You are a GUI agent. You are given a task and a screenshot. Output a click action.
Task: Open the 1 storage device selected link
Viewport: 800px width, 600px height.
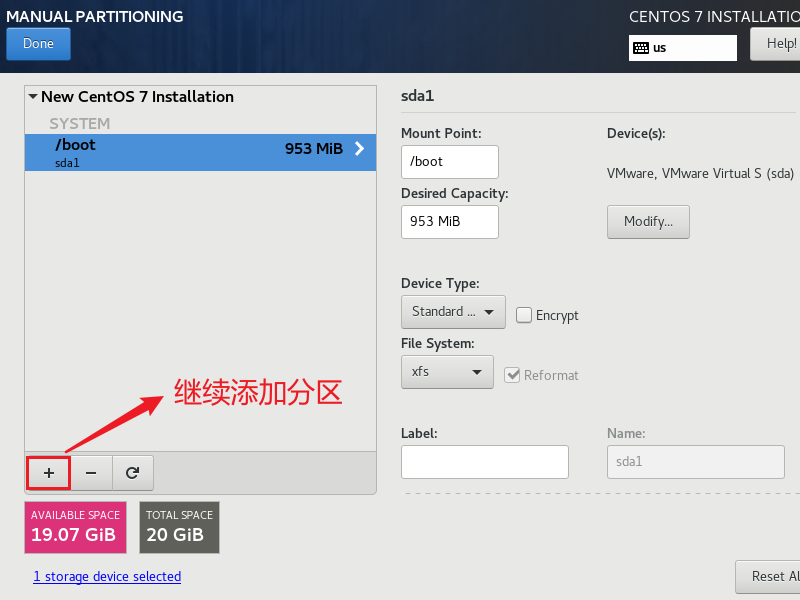[x=107, y=577]
